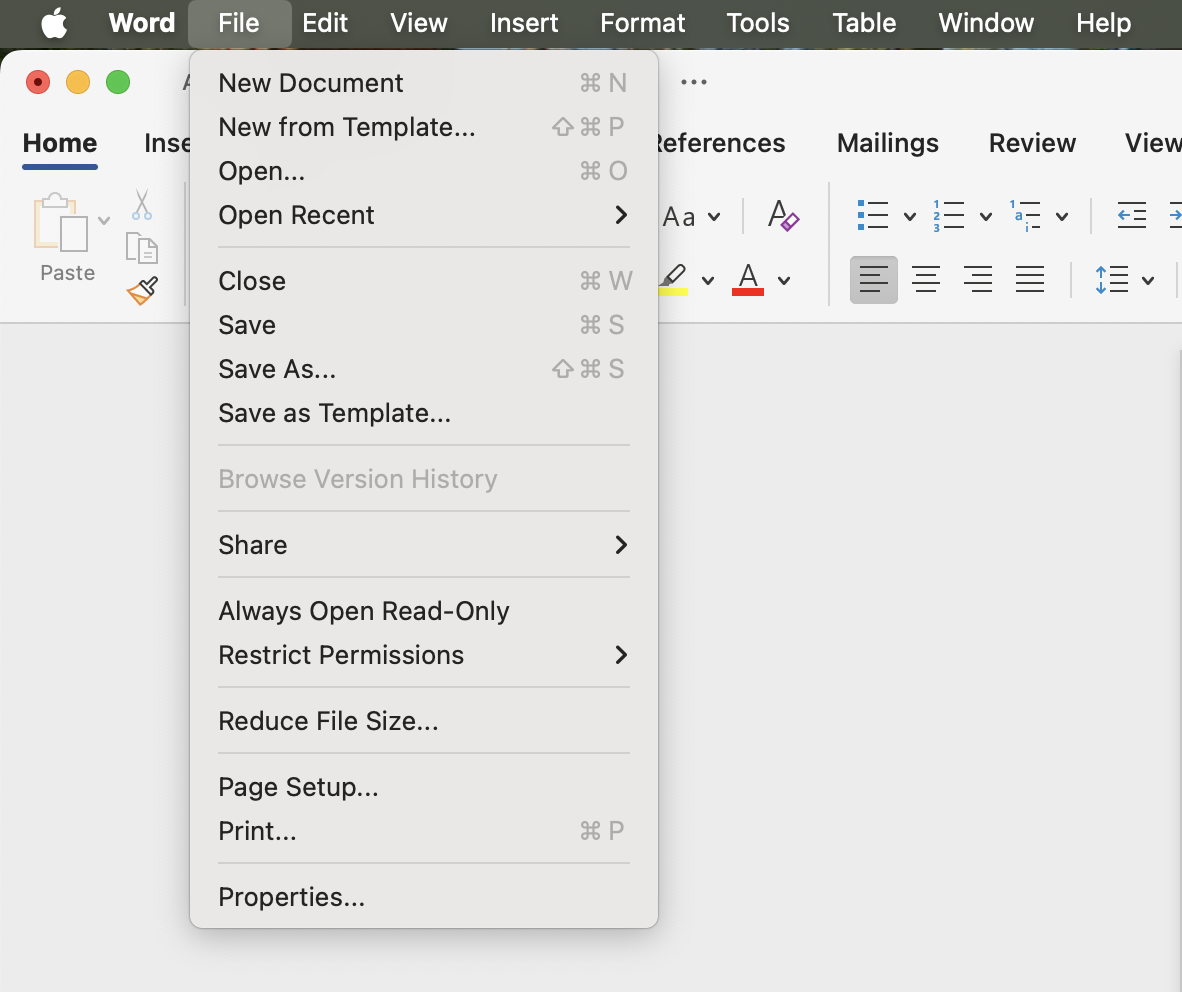Viewport: 1182px width, 992px height.
Task: Choose Open... in the File menu
Action: click(424, 171)
